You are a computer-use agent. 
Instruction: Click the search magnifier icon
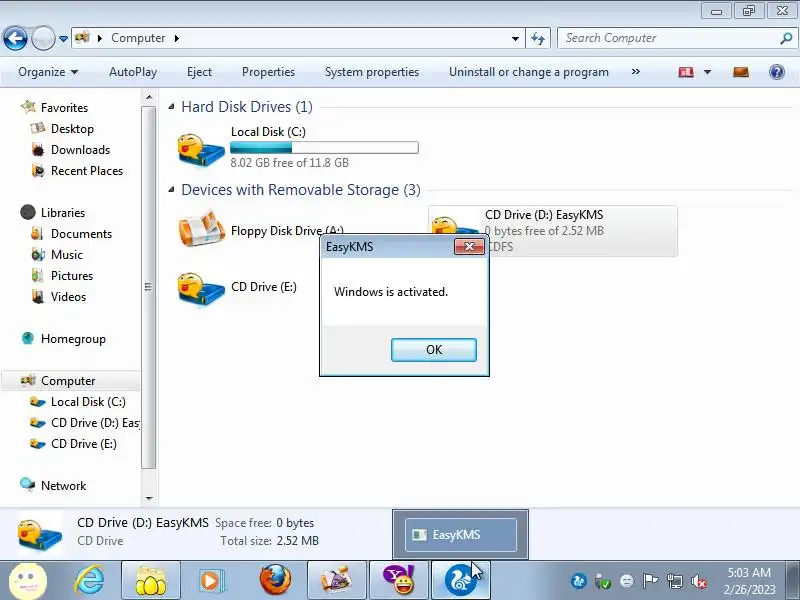pyautogui.click(x=786, y=38)
